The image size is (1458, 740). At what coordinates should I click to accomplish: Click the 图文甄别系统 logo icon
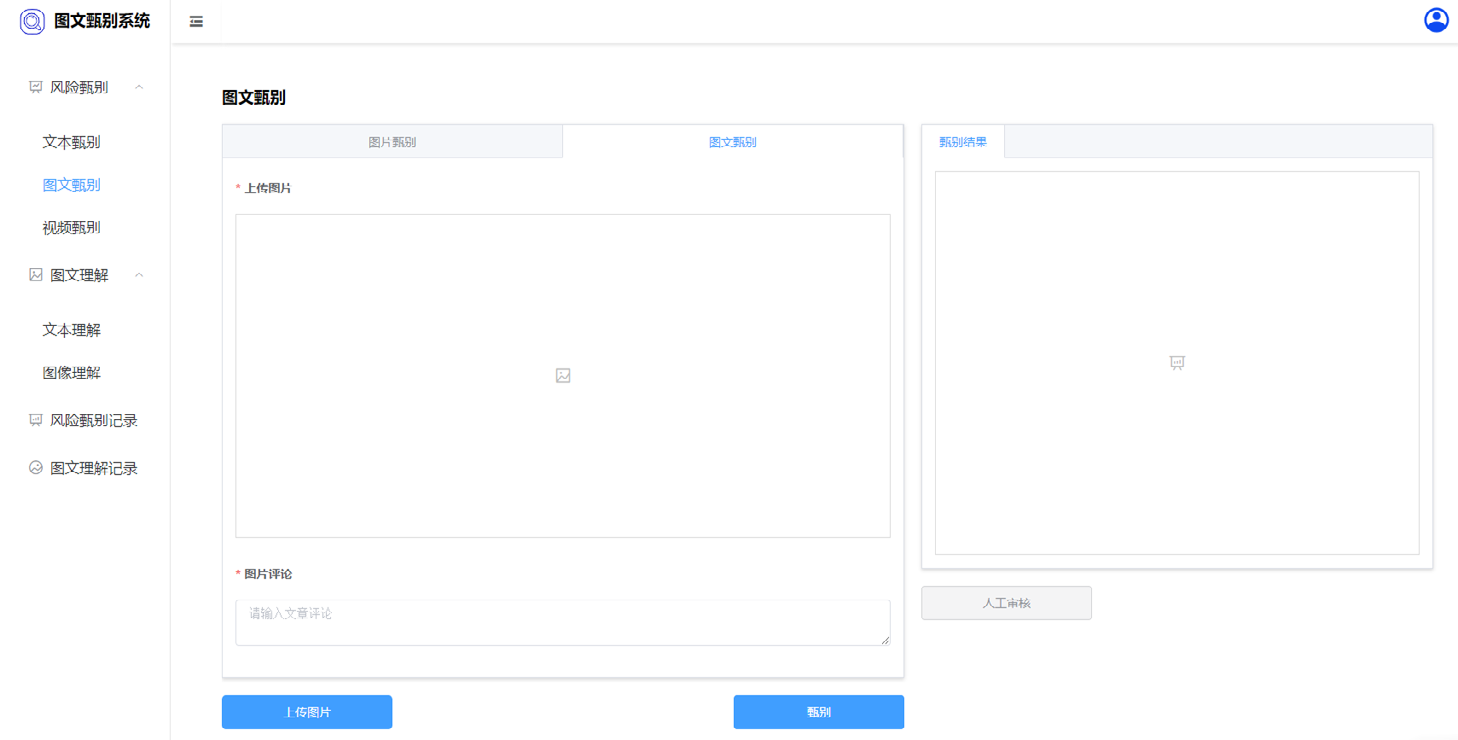pyautogui.click(x=33, y=21)
